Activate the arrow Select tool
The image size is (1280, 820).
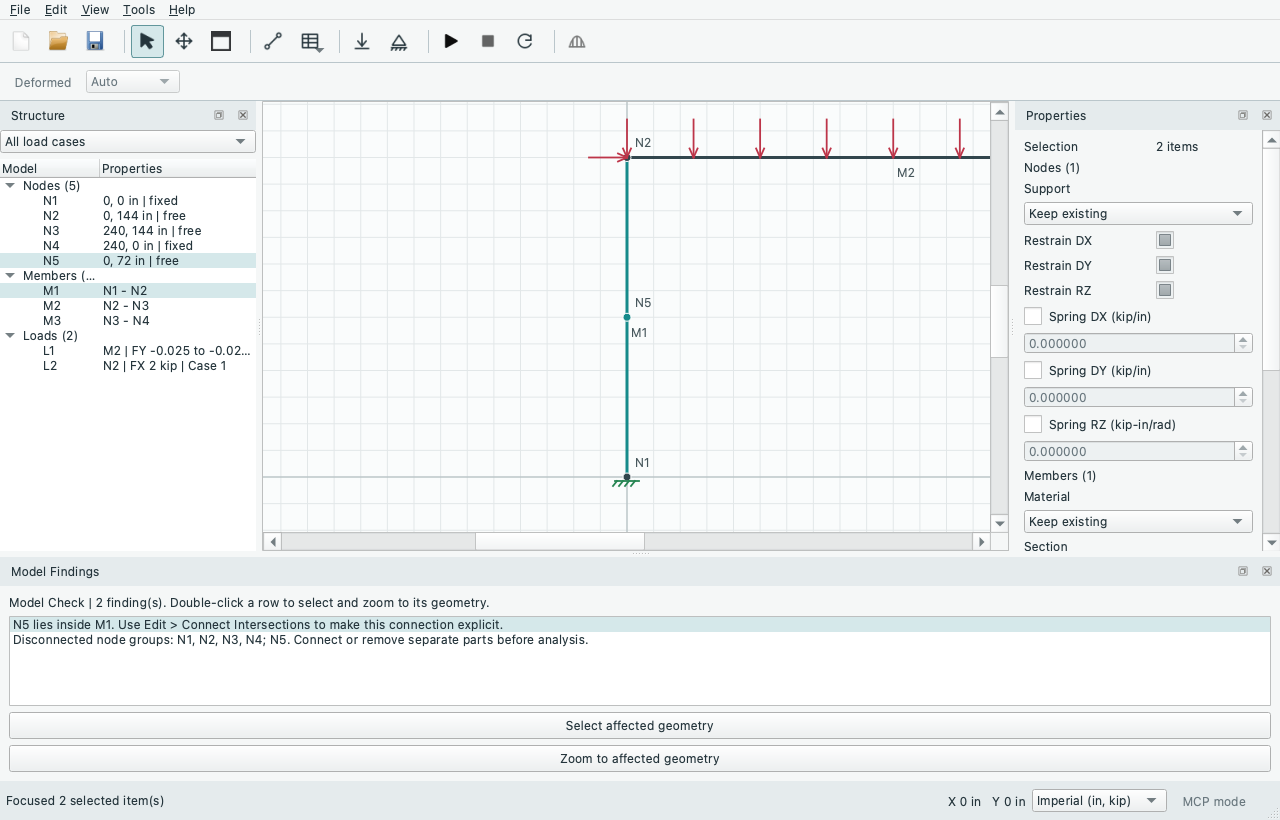point(147,41)
